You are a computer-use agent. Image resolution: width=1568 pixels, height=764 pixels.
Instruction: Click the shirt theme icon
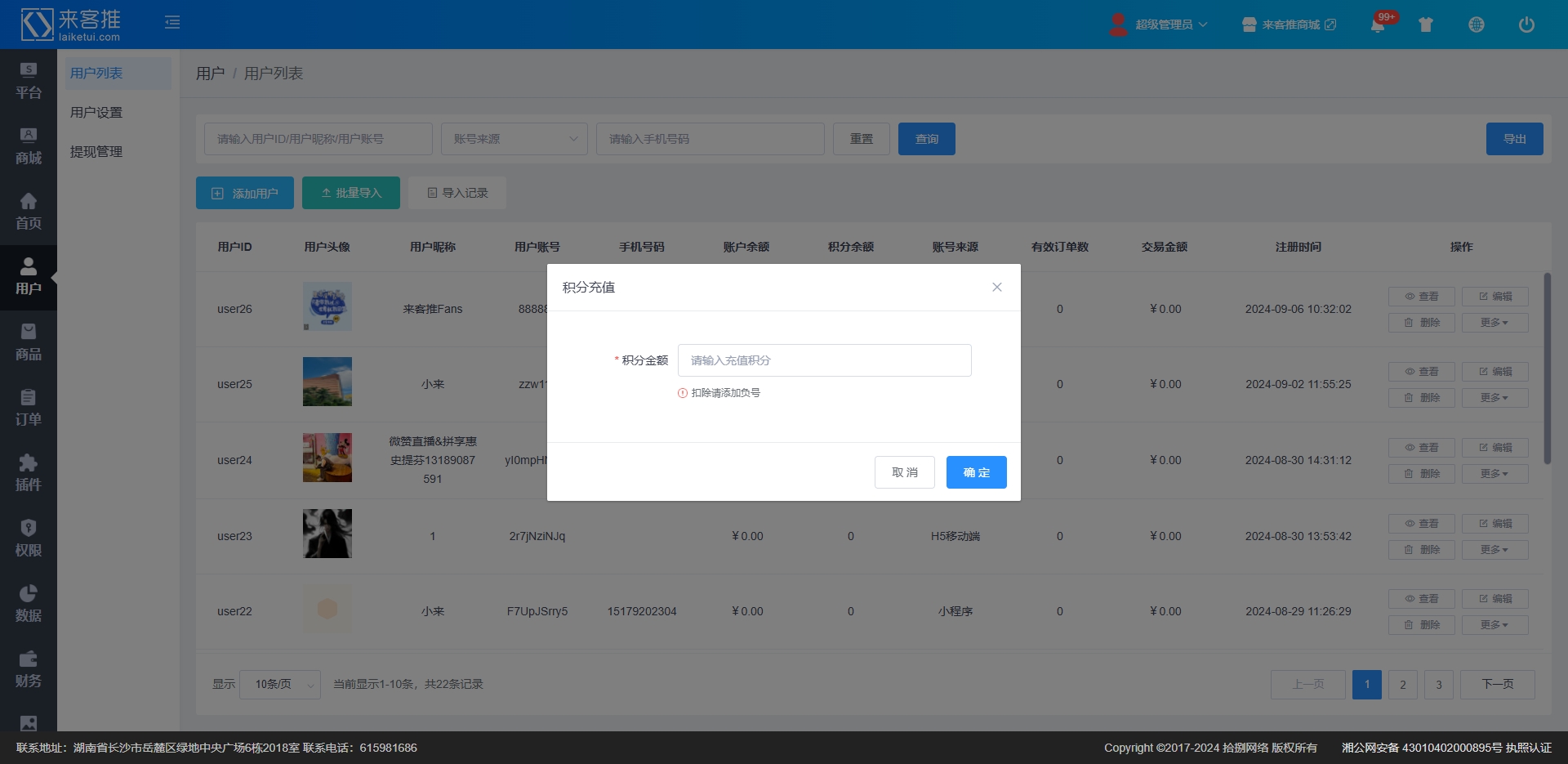[1426, 25]
